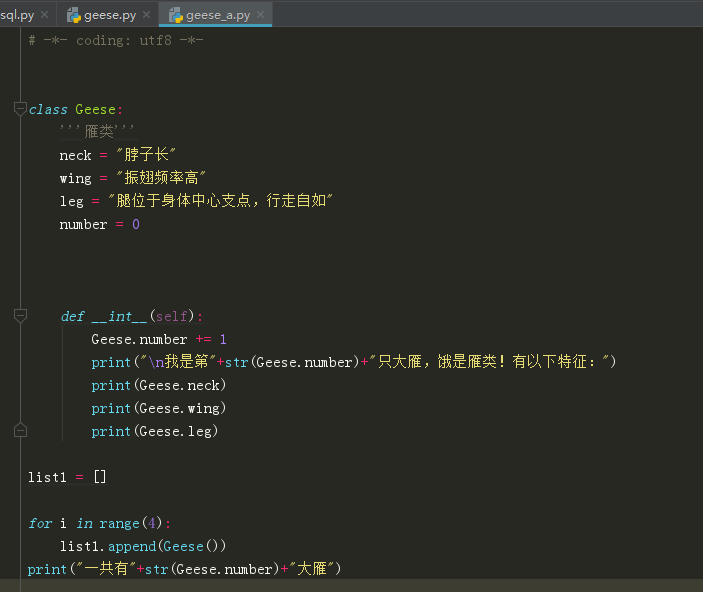Click the string "一共有"

[x=106, y=569]
